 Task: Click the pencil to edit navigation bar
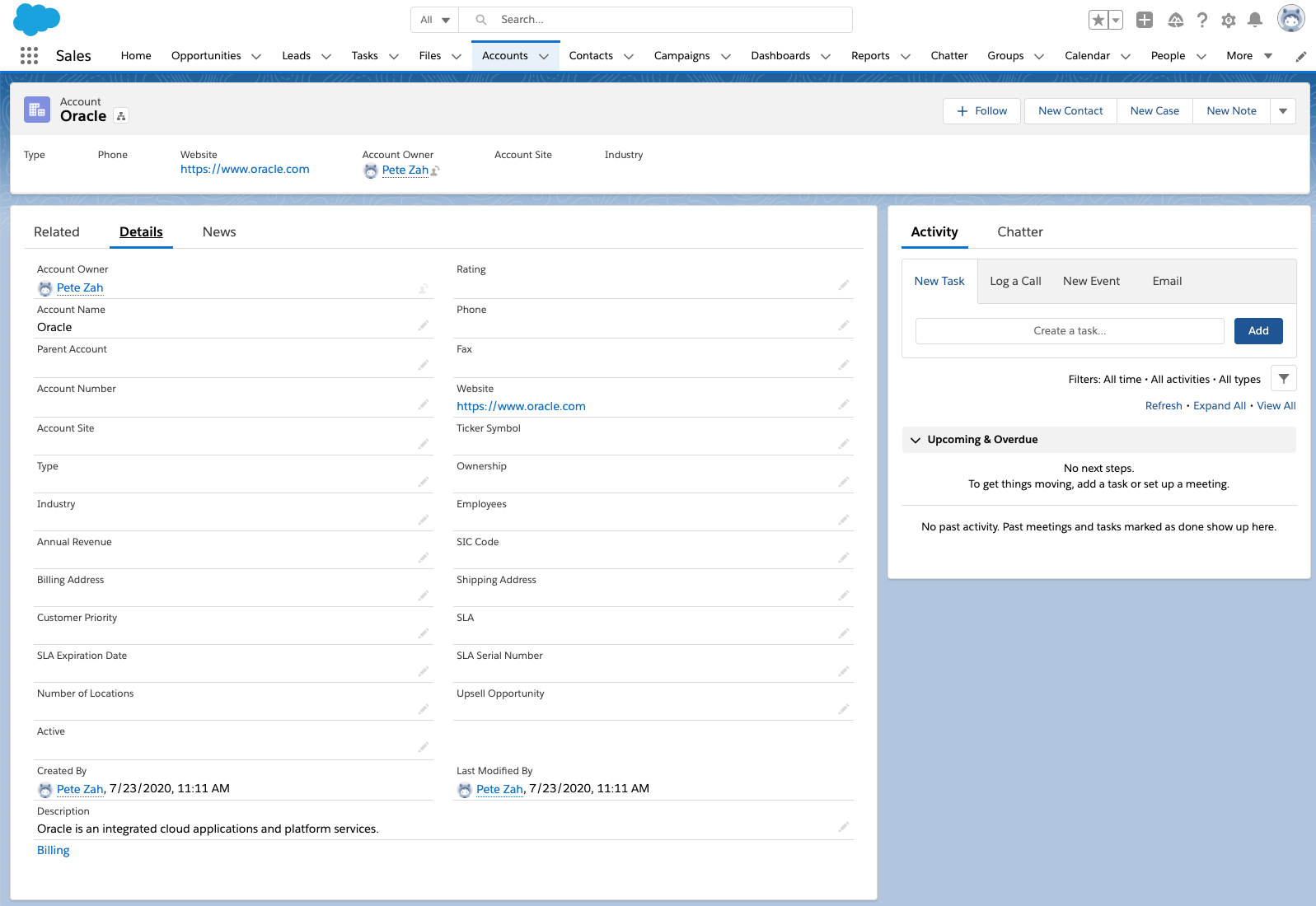[x=1301, y=56]
